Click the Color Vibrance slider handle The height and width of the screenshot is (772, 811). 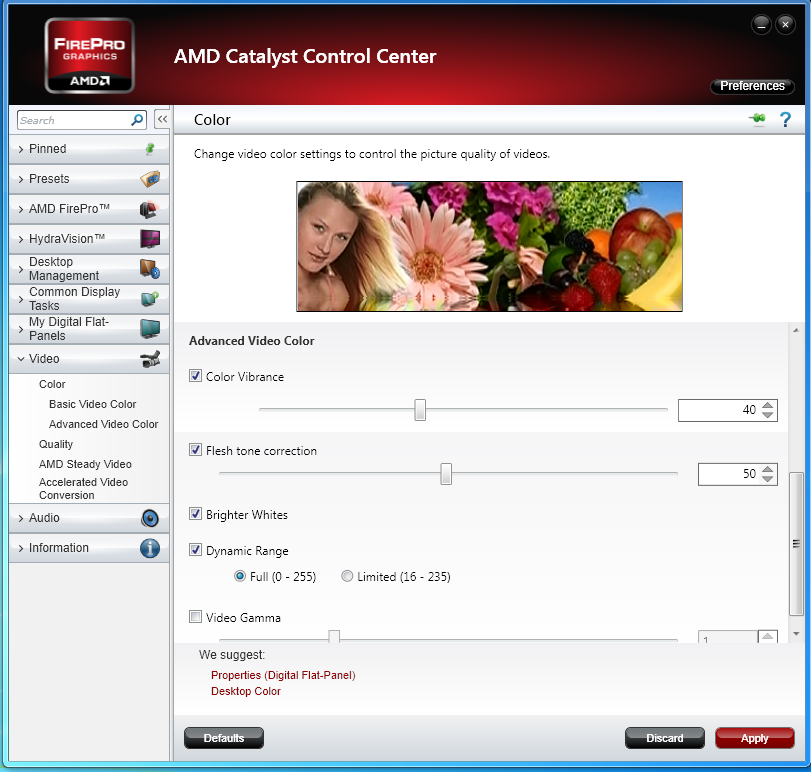coord(420,410)
